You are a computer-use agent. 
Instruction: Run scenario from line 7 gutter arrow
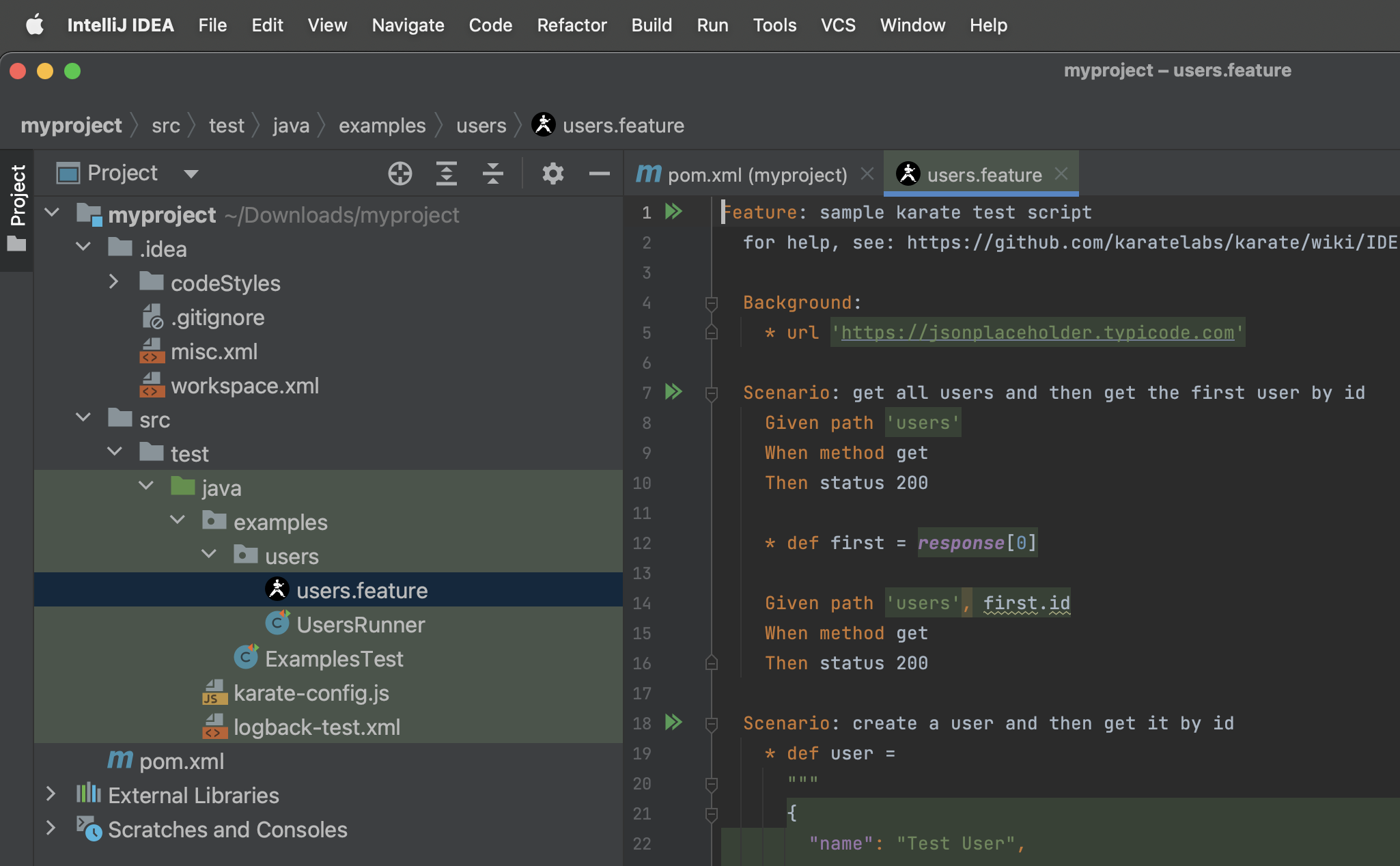coord(673,392)
